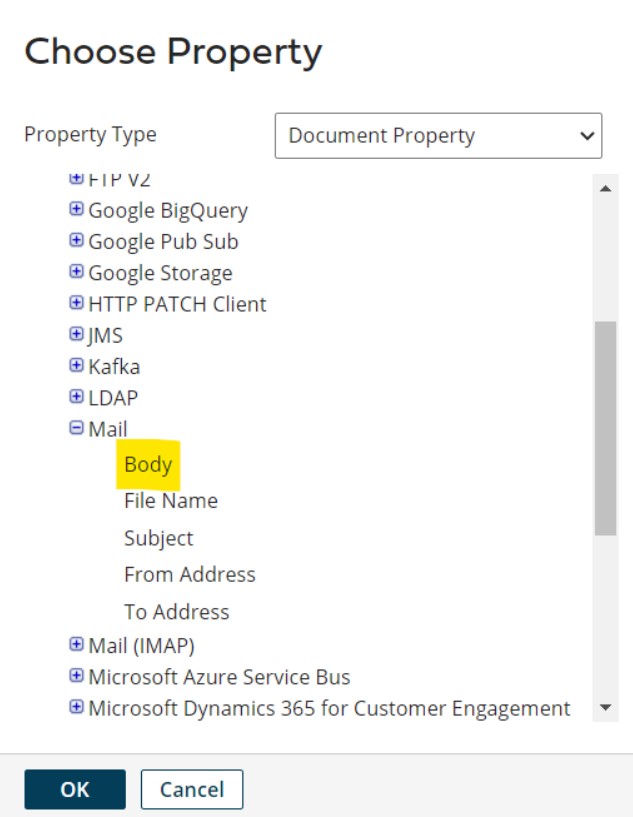Pick the From Address property

click(189, 574)
